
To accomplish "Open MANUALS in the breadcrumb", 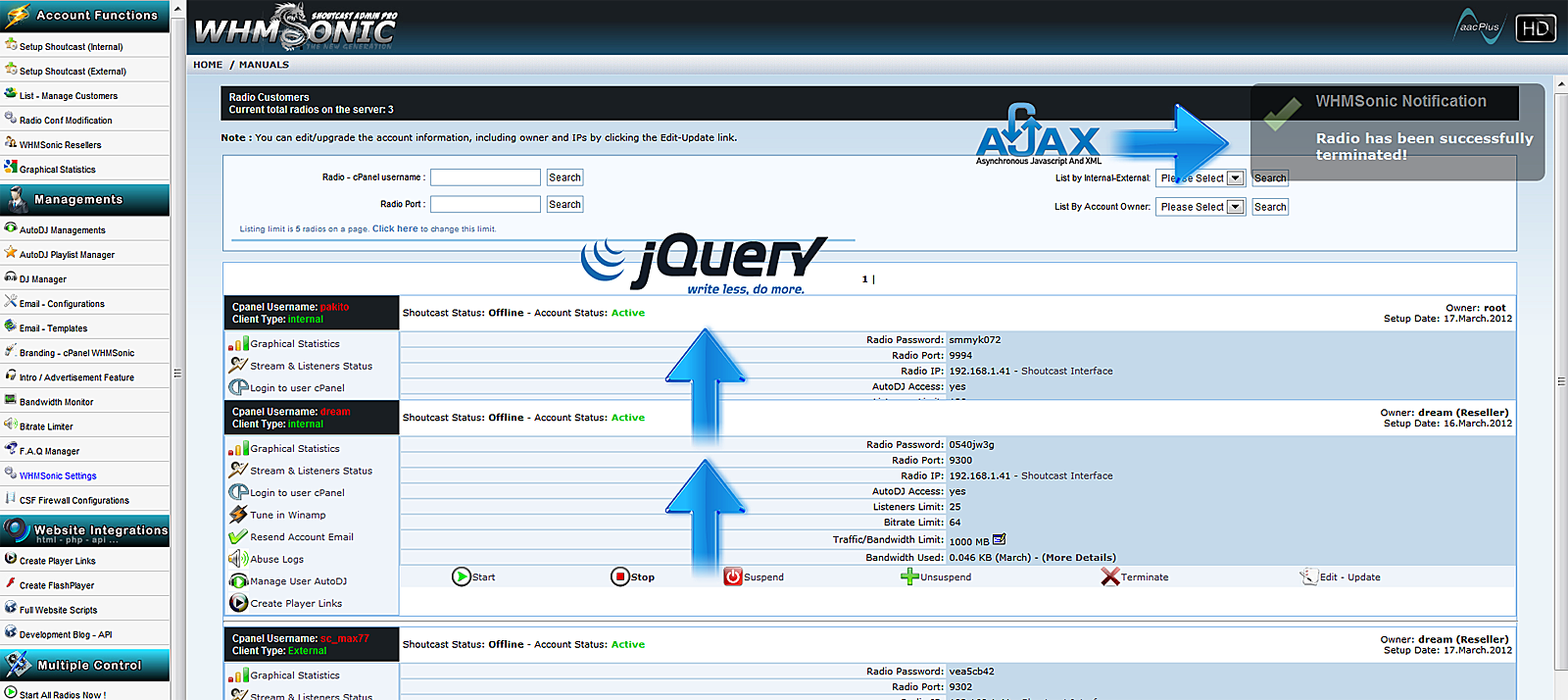I will tap(264, 65).
